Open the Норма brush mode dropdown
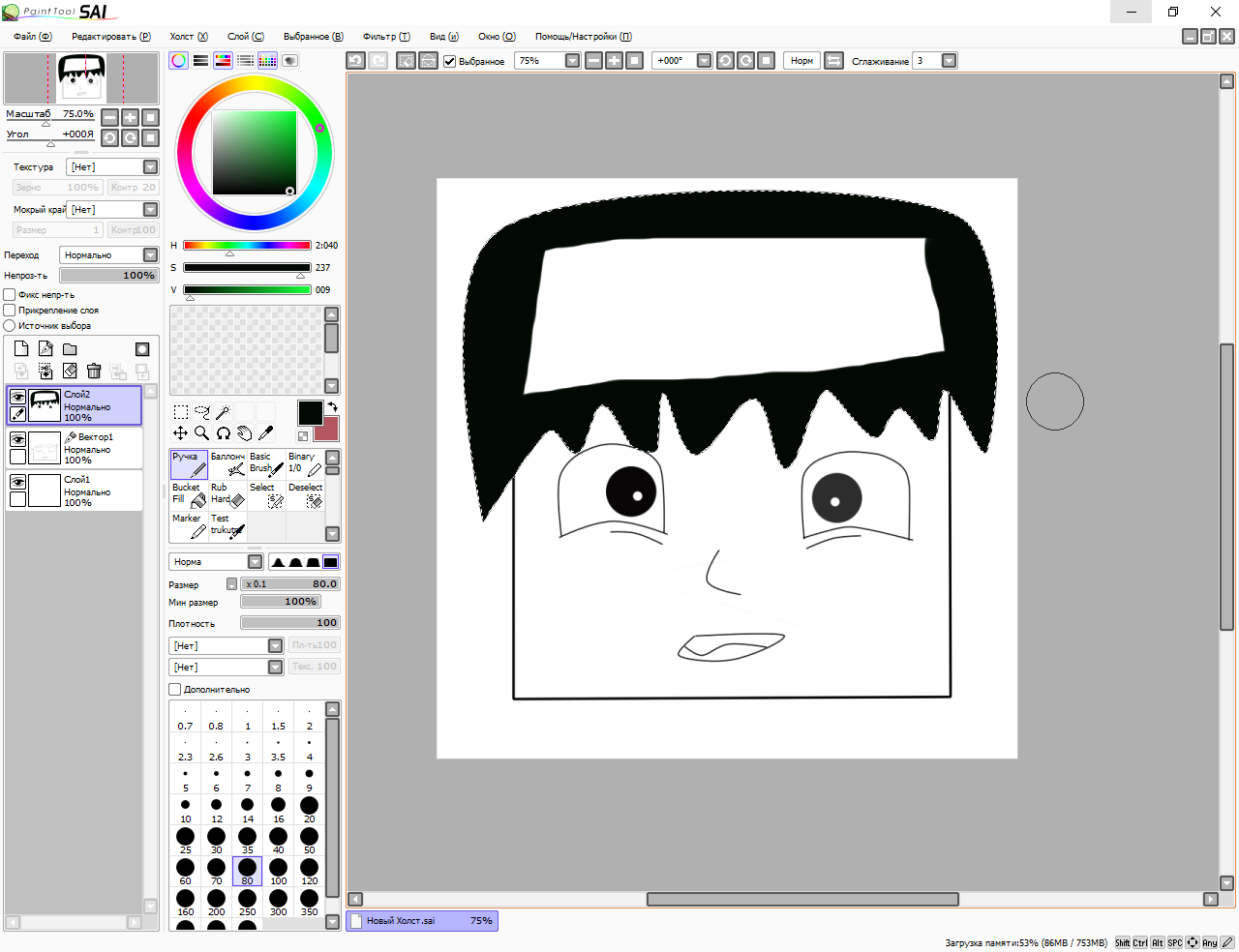The width and height of the screenshot is (1239, 952). pyautogui.click(x=216, y=562)
